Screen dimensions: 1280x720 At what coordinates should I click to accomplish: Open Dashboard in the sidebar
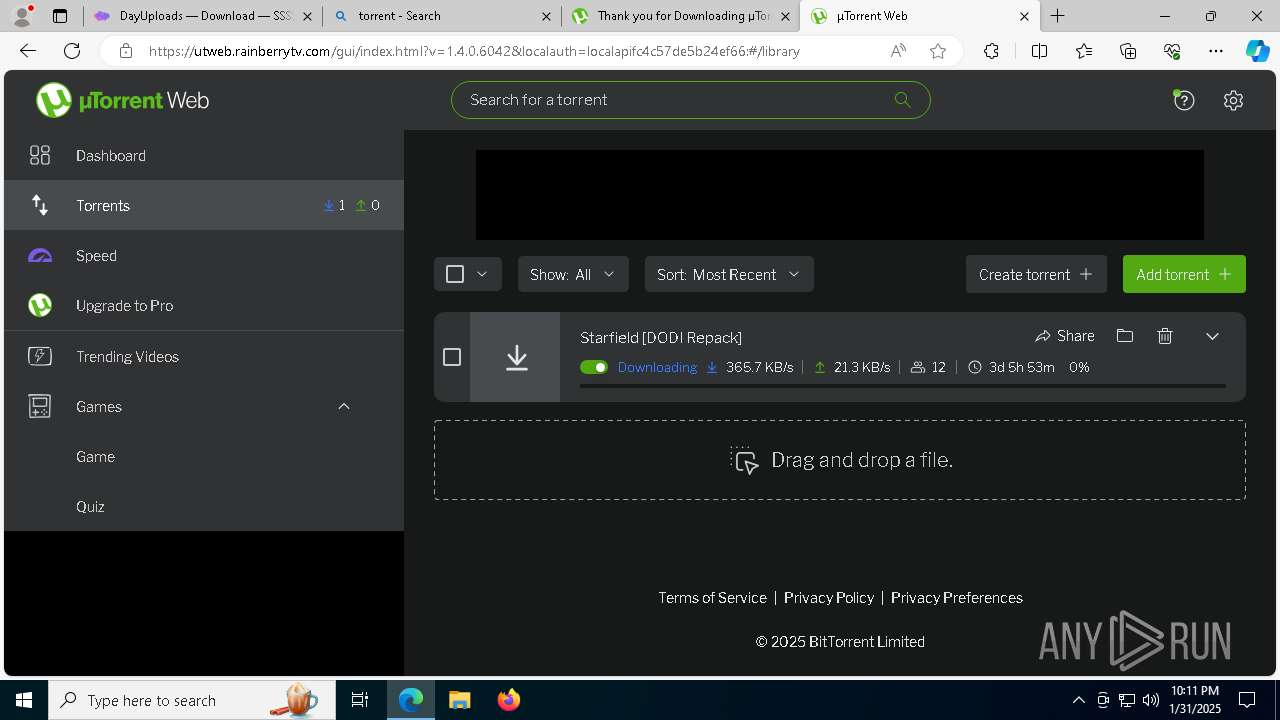(x=204, y=155)
